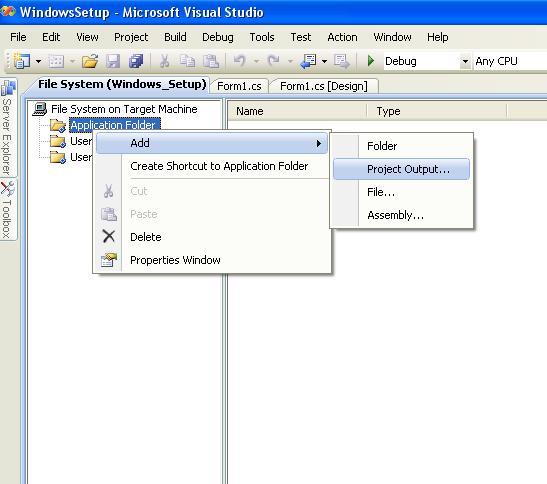The image size is (547, 484).
Task: Click the Copy toolbar icon
Action: tap(187, 61)
